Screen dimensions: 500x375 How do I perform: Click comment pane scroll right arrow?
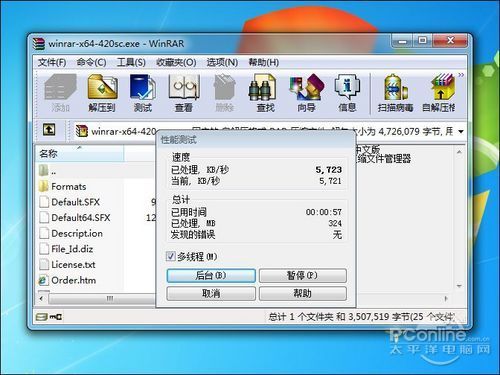[x=446, y=299]
